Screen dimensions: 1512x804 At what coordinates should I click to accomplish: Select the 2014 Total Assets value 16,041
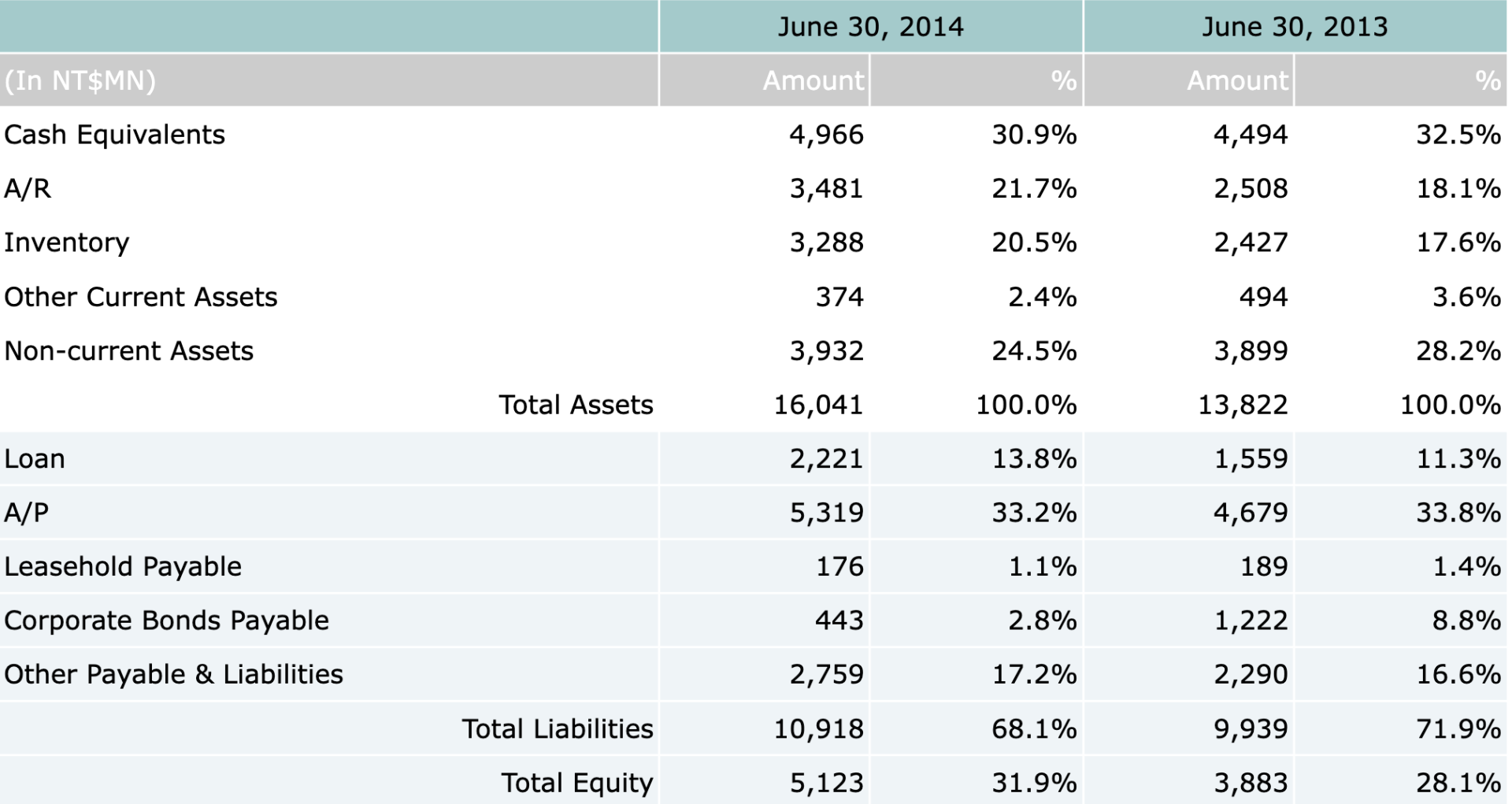pyautogui.click(x=818, y=405)
